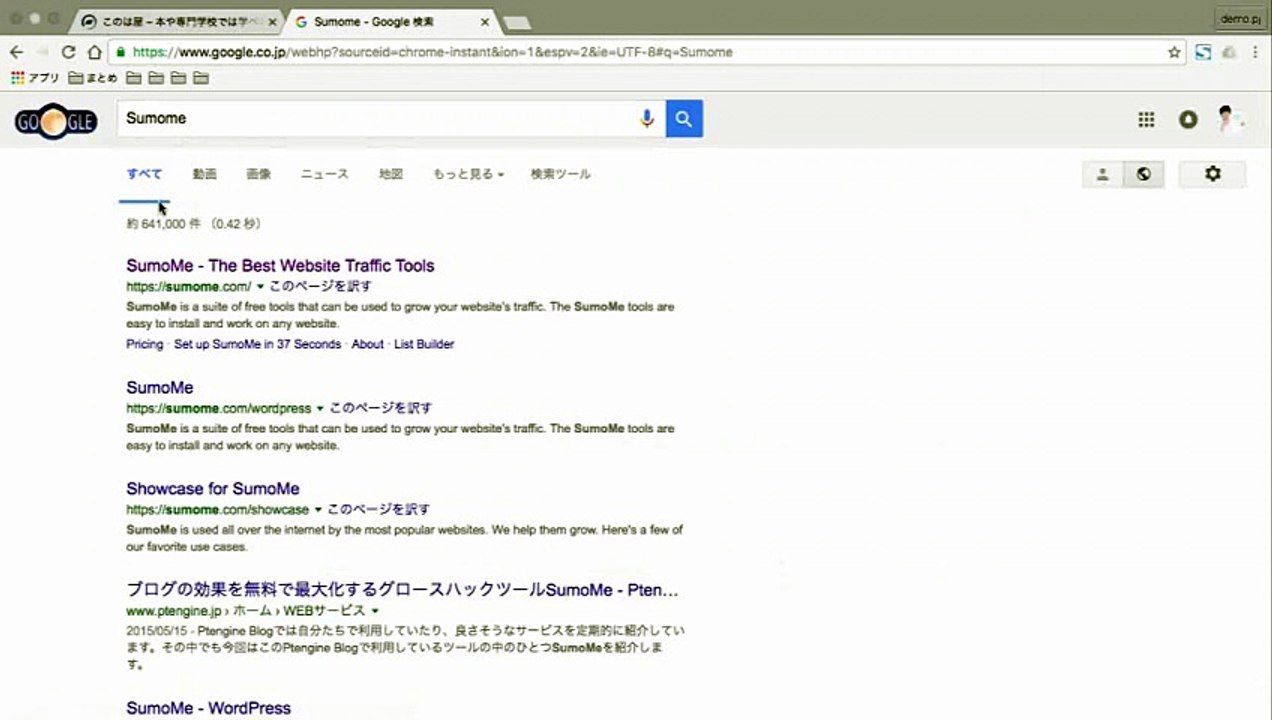Switch to the 画像 search tab
The width and height of the screenshot is (1272, 720).
pyautogui.click(x=259, y=174)
